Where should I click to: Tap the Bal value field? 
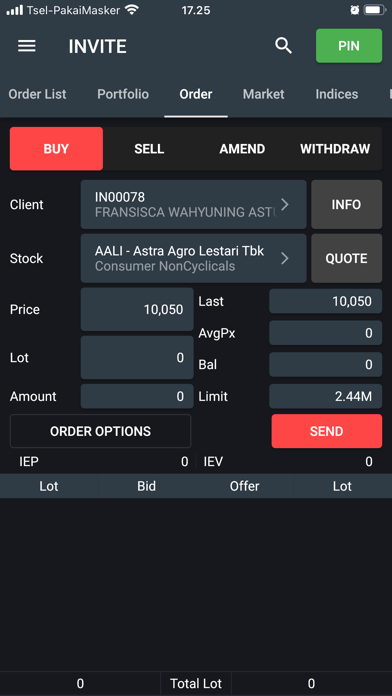click(325, 364)
